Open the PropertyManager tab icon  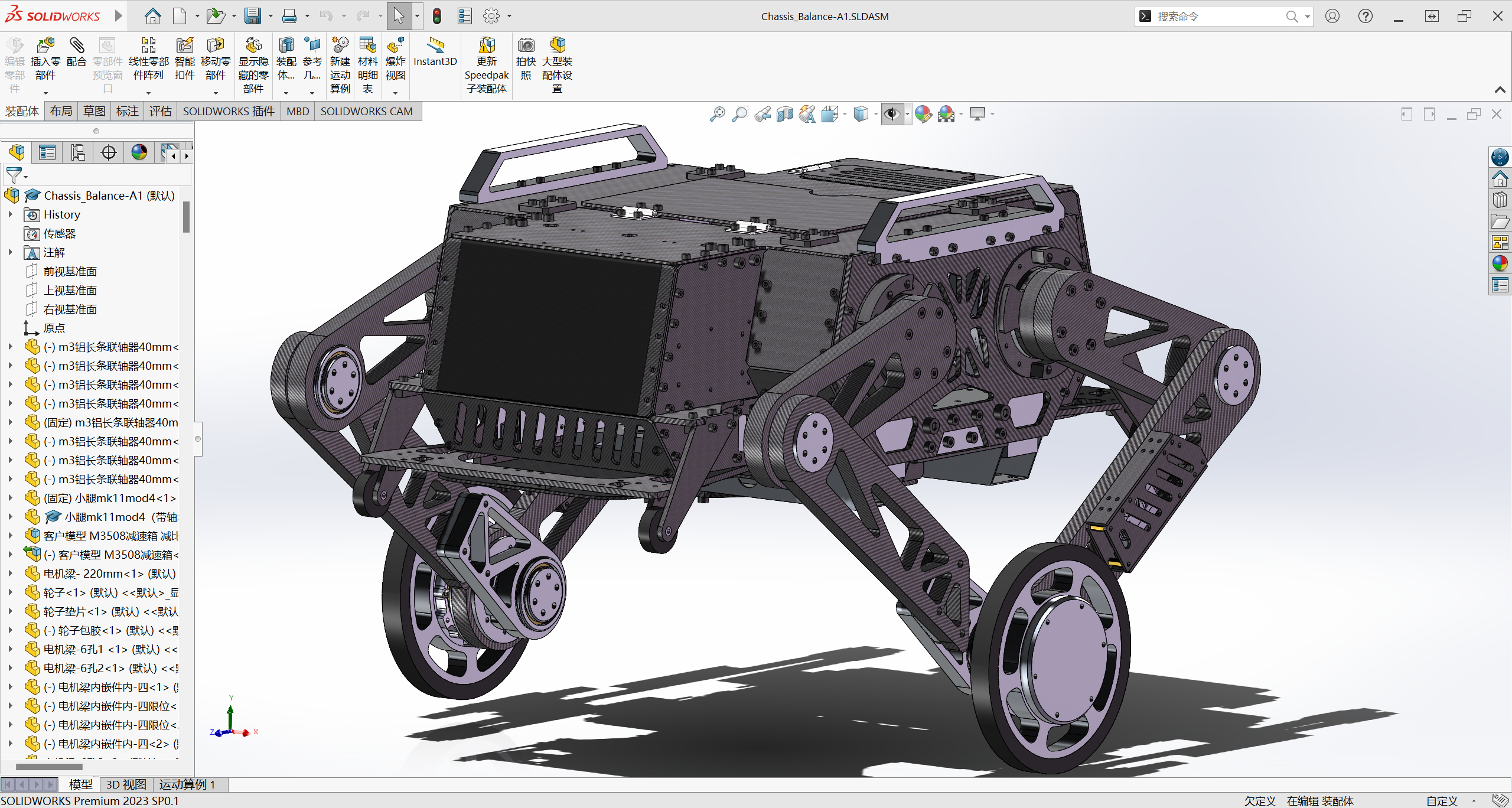tap(47, 152)
